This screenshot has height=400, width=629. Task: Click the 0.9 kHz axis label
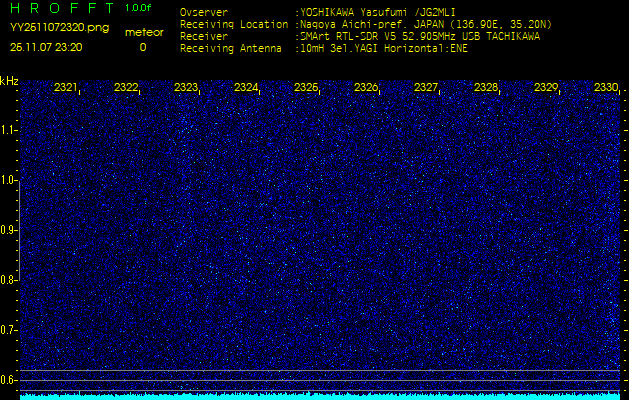[x=9, y=230]
